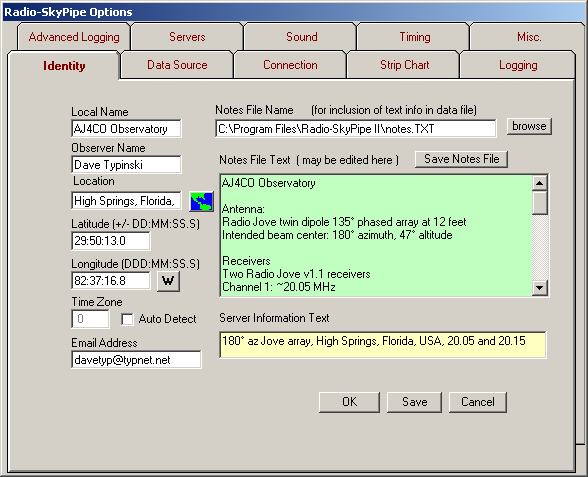Image resolution: width=588 pixels, height=477 pixels.
Task: Click the notes text scroll up arrow
Action: pos(540,183)
